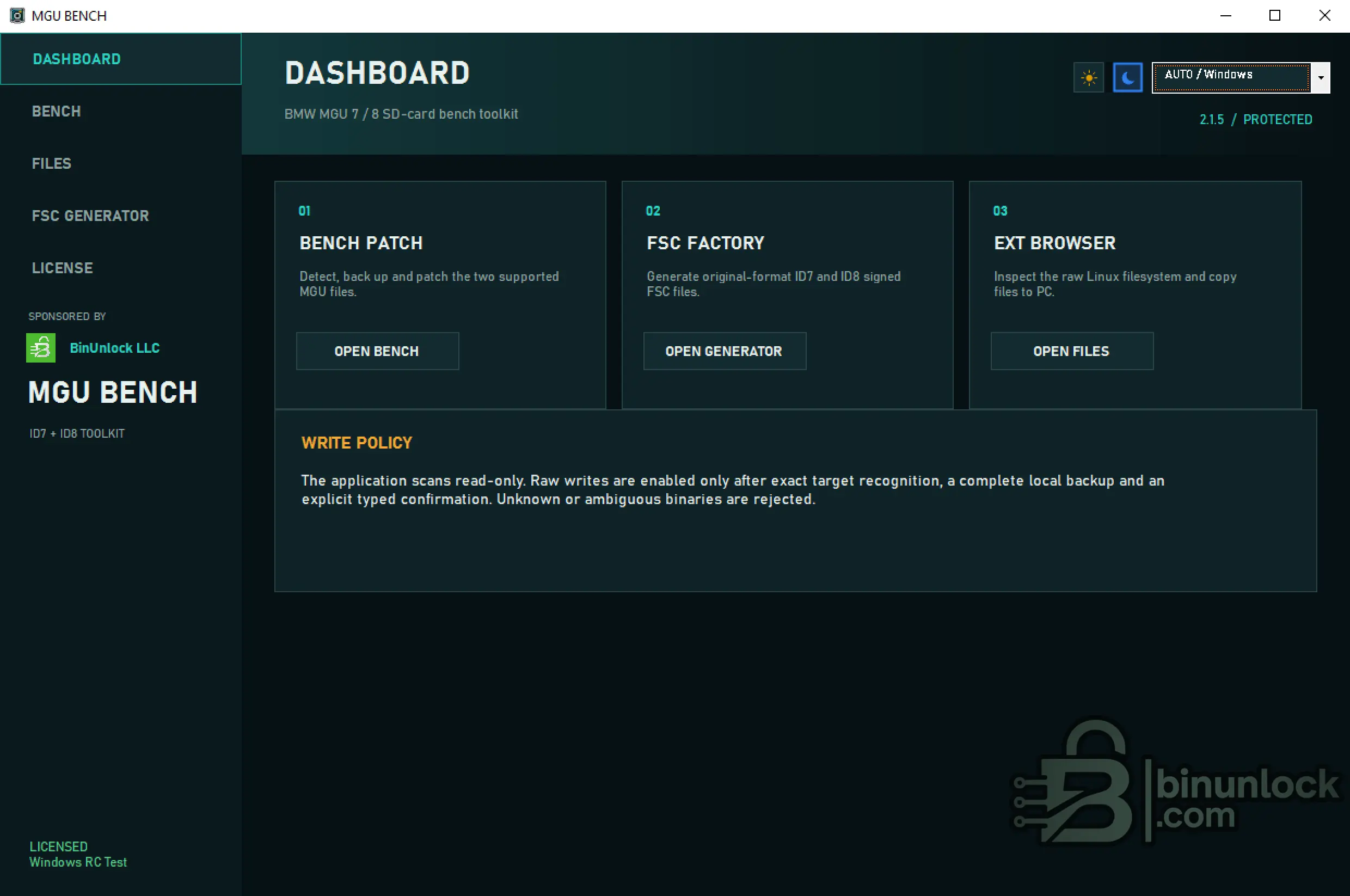Click the MGU Bench app icon in title bar
This screenshot has height=896, width=1350.
click(x=17, y=15)
